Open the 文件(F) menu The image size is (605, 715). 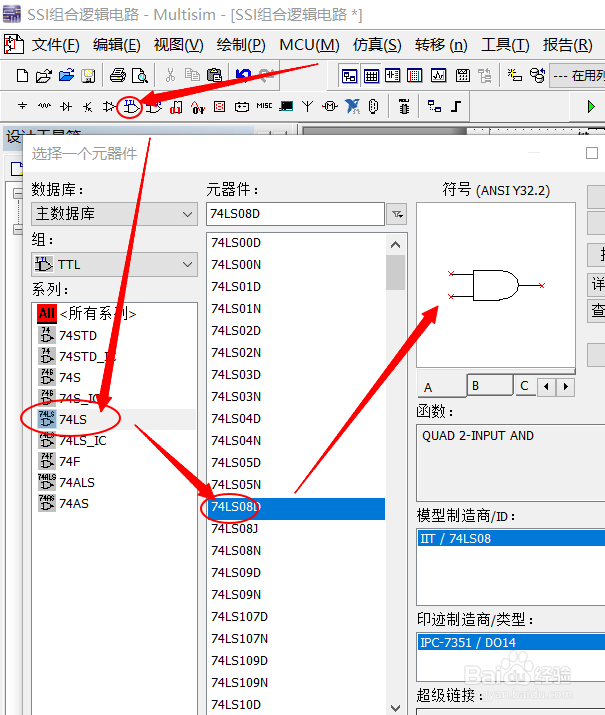[x=56, y=45]
